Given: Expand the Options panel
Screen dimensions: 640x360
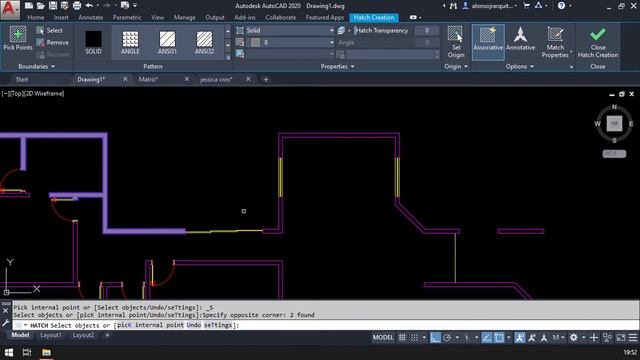Looking at the screenshot, I should point(520,66).
